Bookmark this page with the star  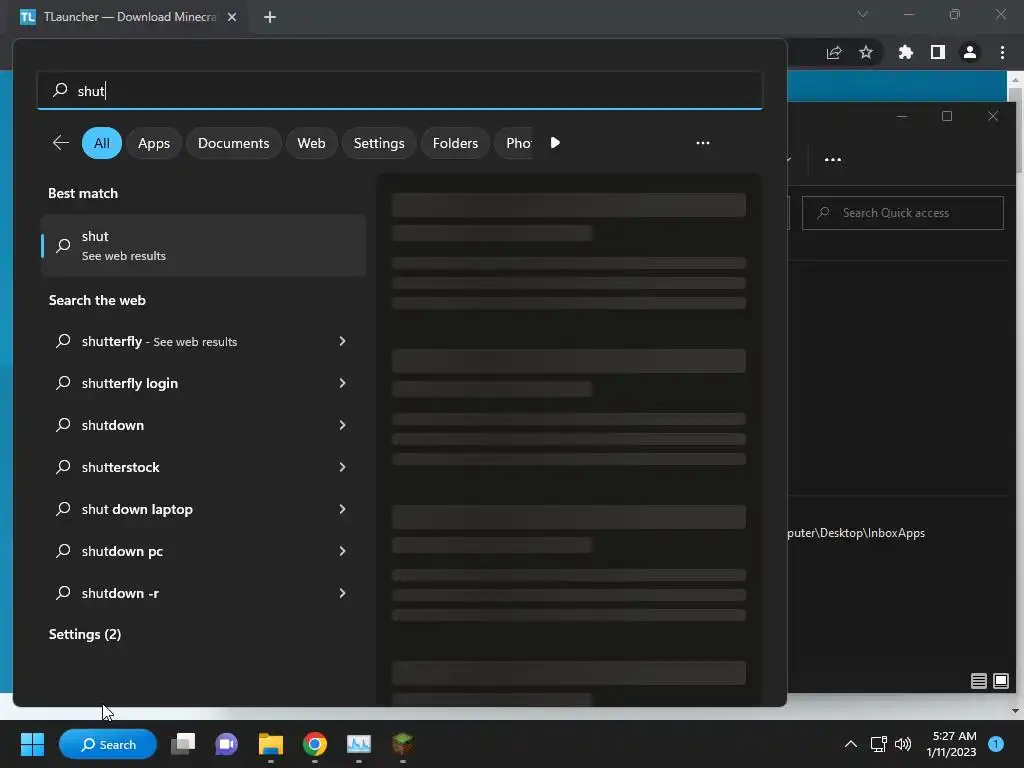pyautogui.click(x=866, y=53)
